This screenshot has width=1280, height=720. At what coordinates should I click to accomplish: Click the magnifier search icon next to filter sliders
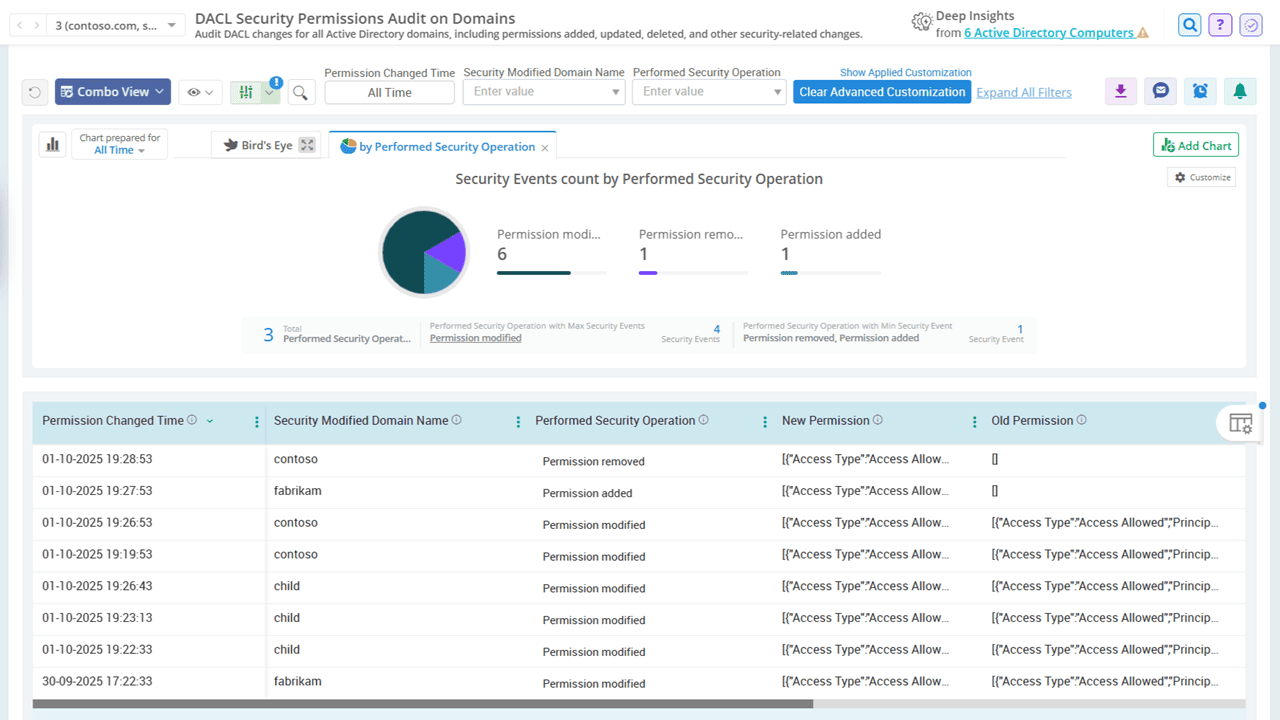click(x=300, y=93)
